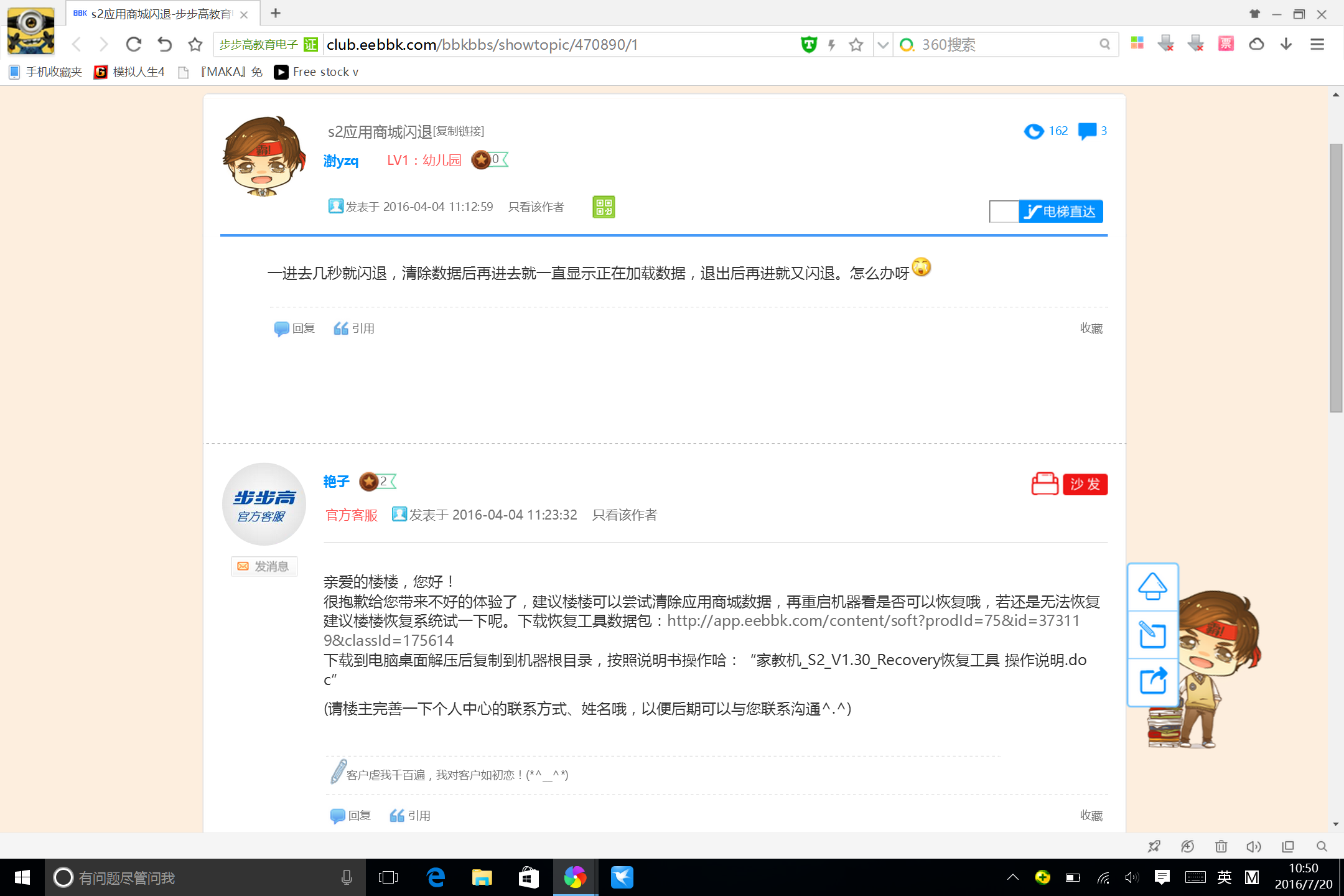Open Free stock v bookmark
The image size is (1344, 896).
(x=317, y=72)
